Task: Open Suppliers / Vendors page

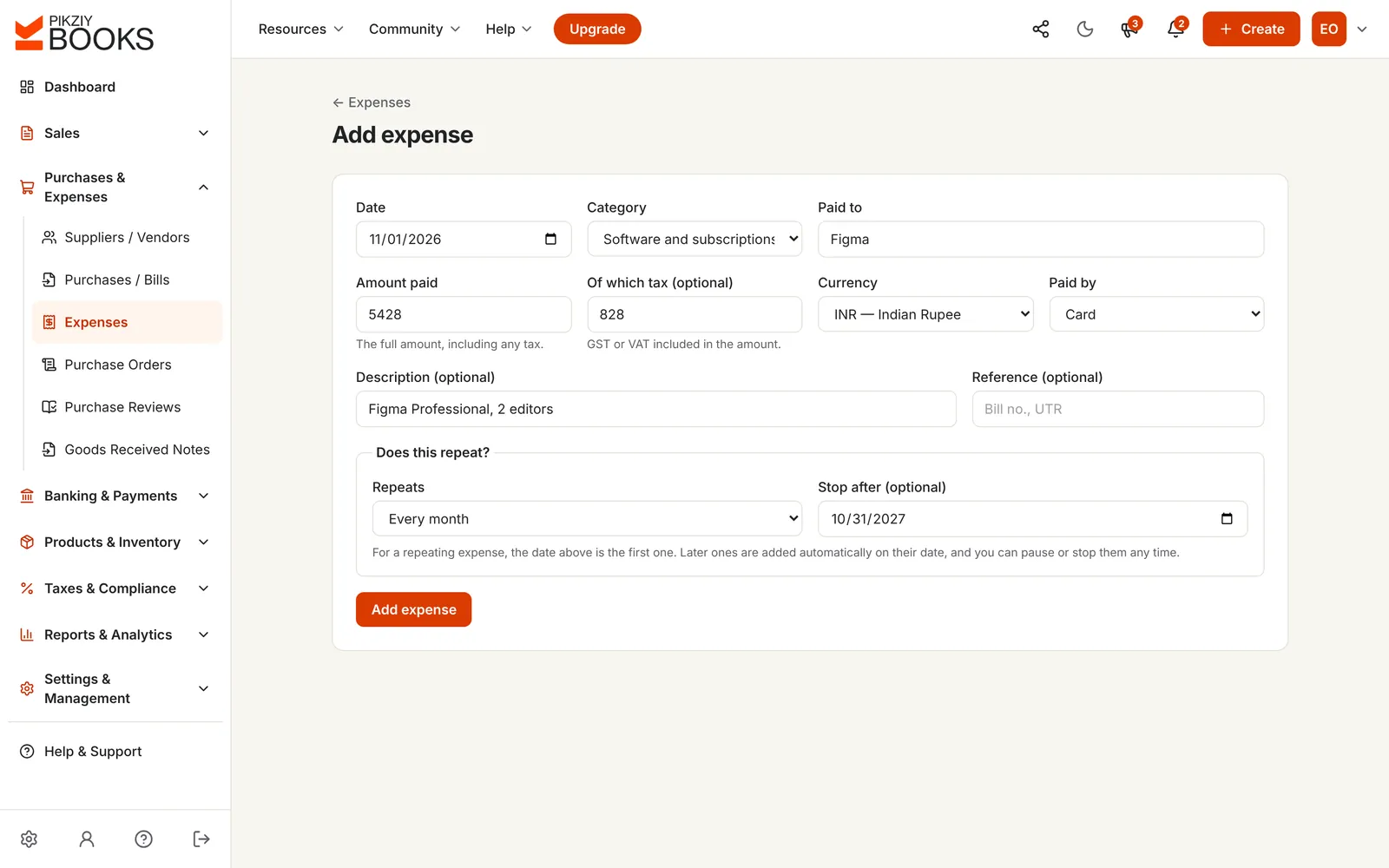Action: click(127, 237)
